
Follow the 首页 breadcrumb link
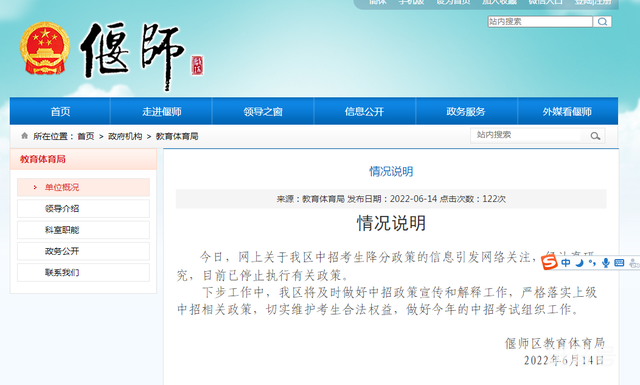pos(86,136)
